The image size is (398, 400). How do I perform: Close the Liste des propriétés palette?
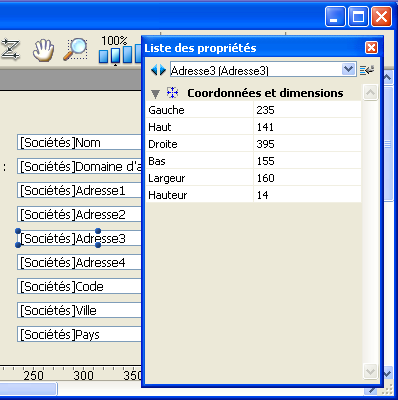click(371, 48)
